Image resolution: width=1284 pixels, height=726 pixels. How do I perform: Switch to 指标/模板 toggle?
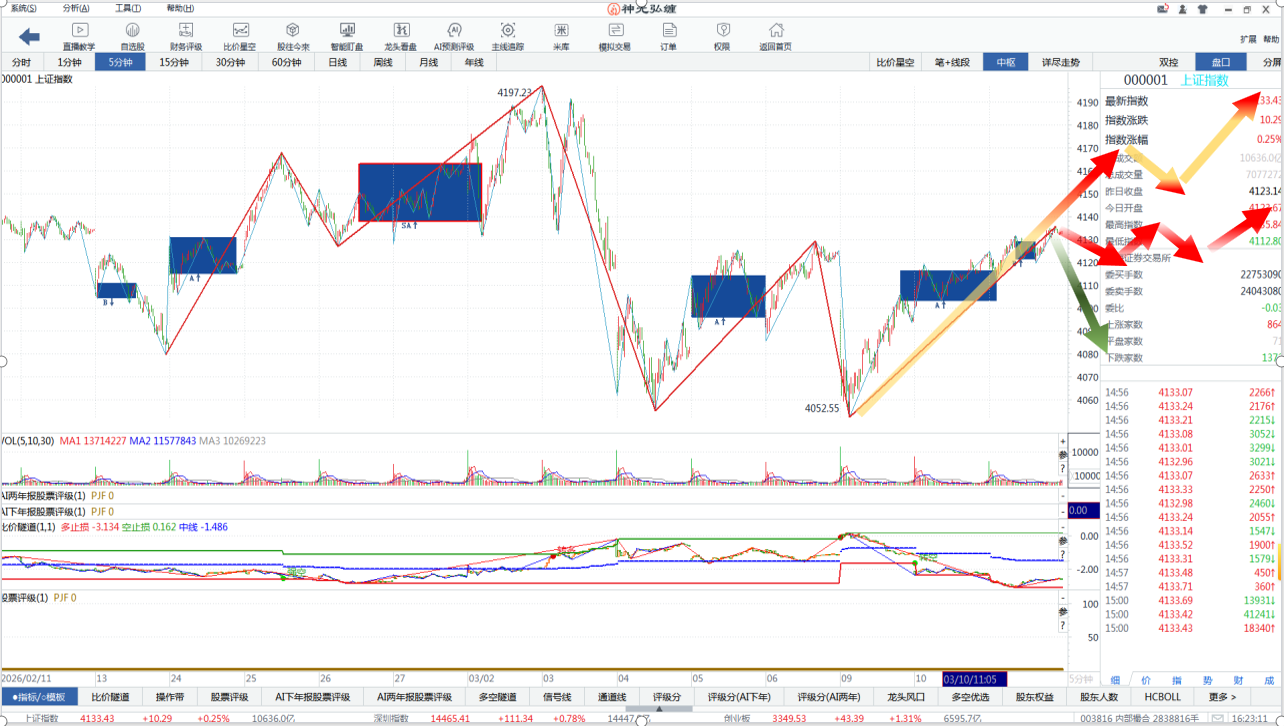pos(39,697)
